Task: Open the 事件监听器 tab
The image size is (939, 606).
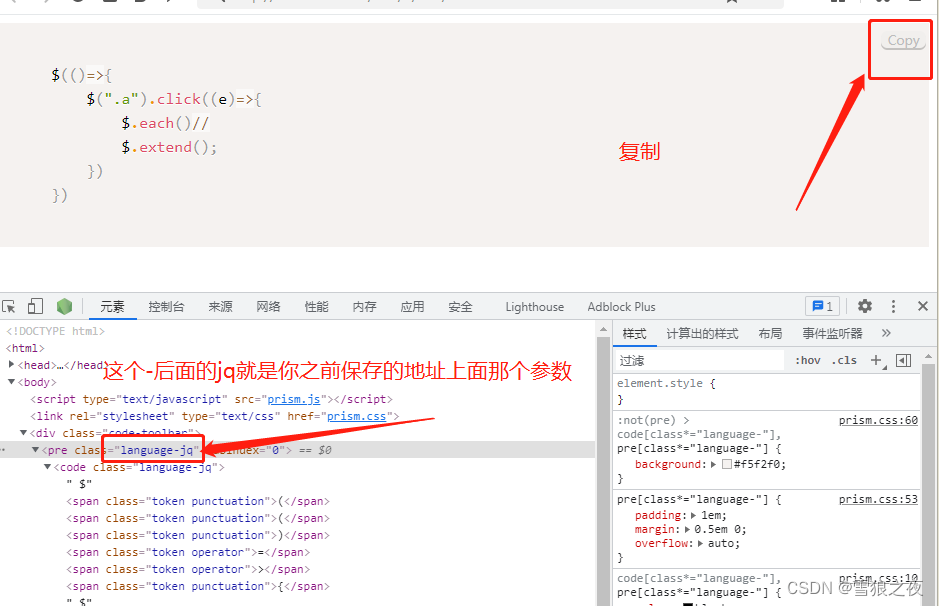Action: pyautogui.click(x=832, y=334)
